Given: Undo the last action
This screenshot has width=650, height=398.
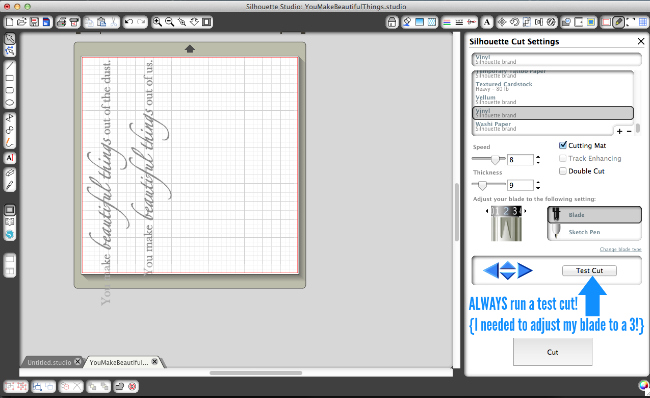Looking at the screenshot, I should 129,22.
